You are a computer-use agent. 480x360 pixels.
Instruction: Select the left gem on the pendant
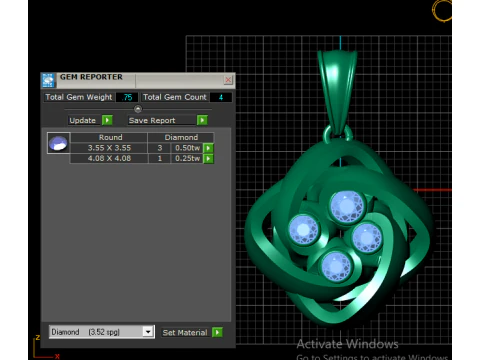(304, 230)
